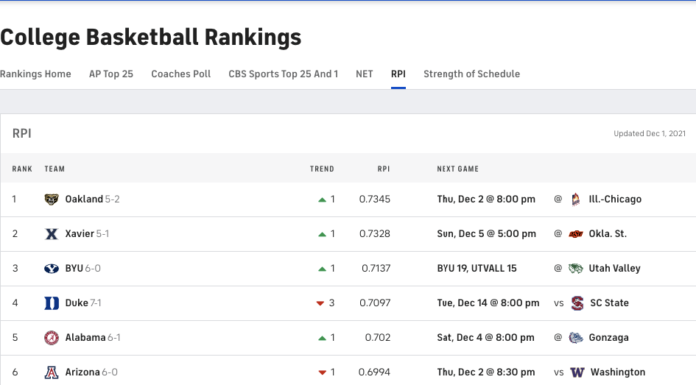Open the Strength of Schedule tab
696x385 pixels.
(471, 74)
